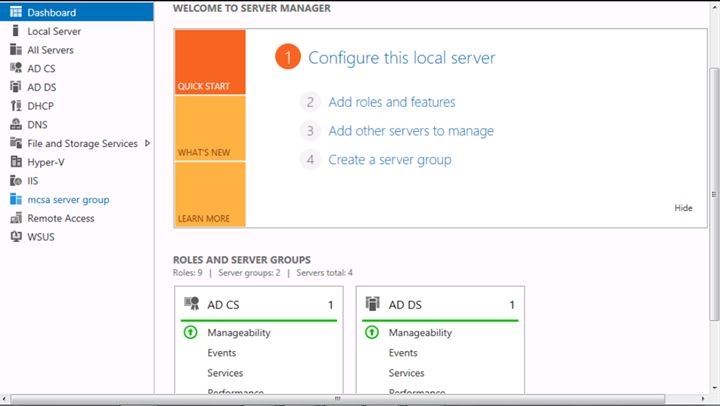Click Create a server group link

(389, 159)
